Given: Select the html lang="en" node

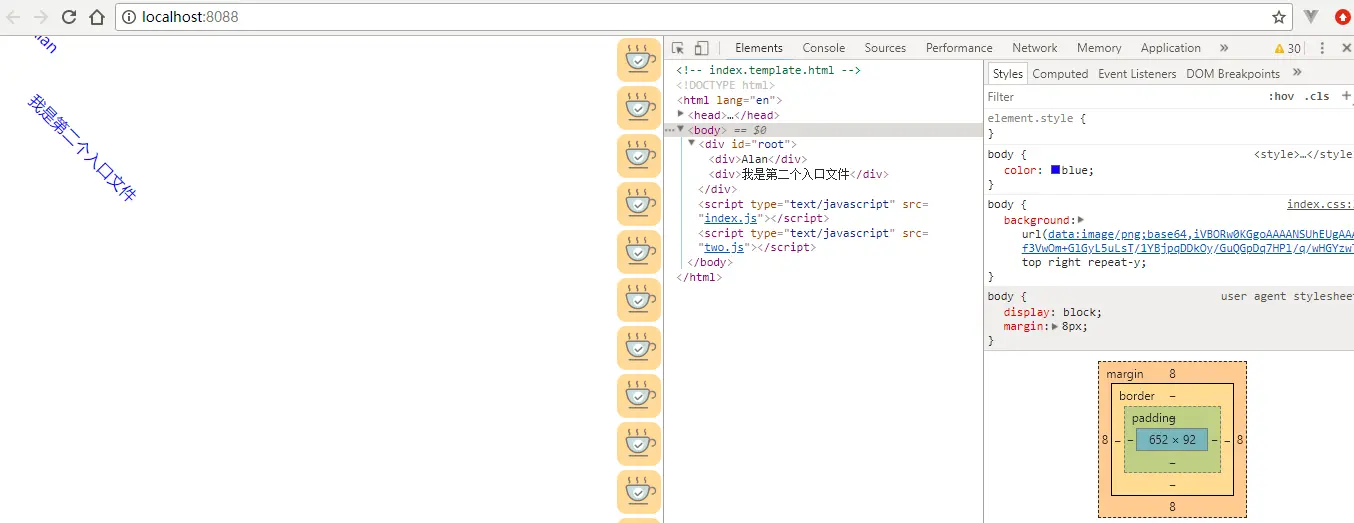Looking at the screenshot, I should [x=730, y=100].
